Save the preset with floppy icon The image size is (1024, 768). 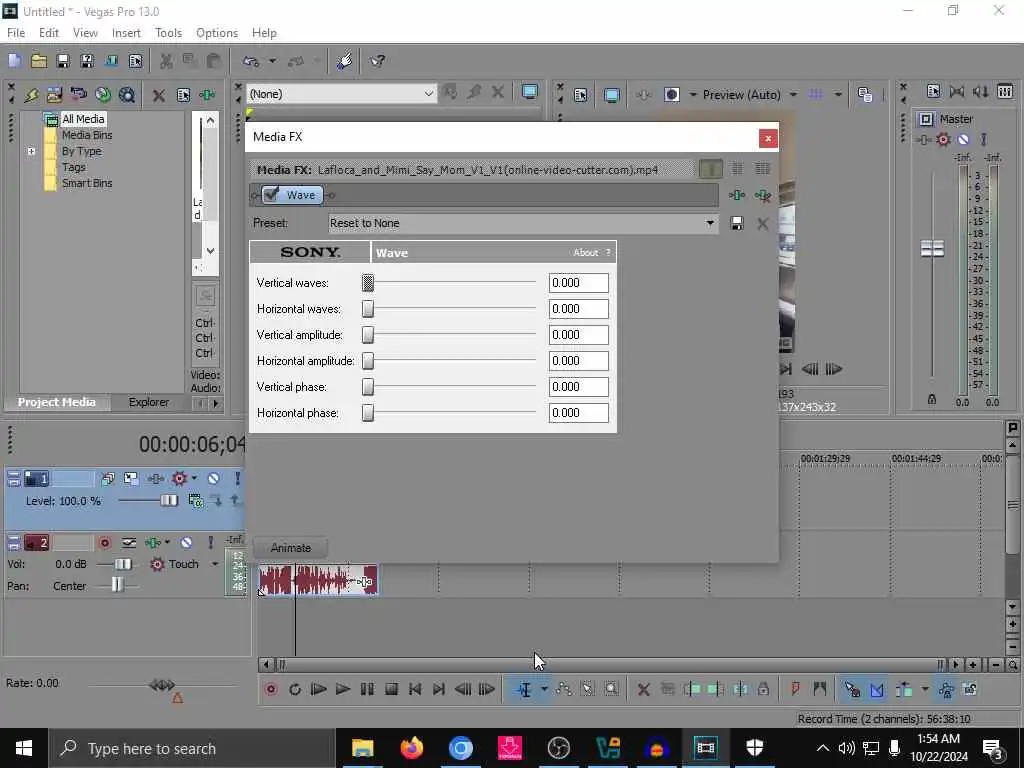coord(737,223)
